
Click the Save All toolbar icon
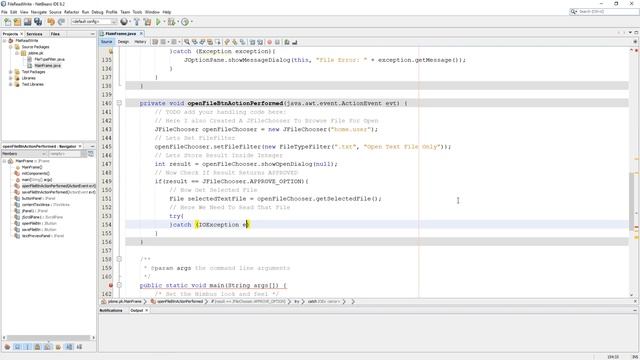point(38,22)
